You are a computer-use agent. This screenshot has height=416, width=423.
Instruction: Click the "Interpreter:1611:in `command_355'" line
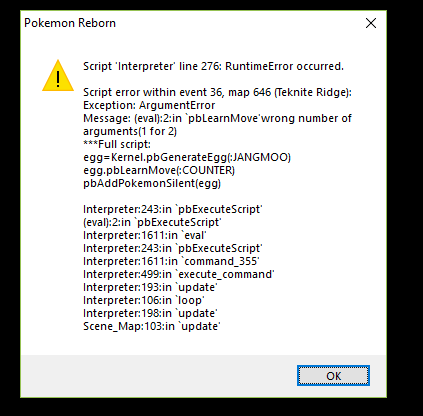point(171,261)
